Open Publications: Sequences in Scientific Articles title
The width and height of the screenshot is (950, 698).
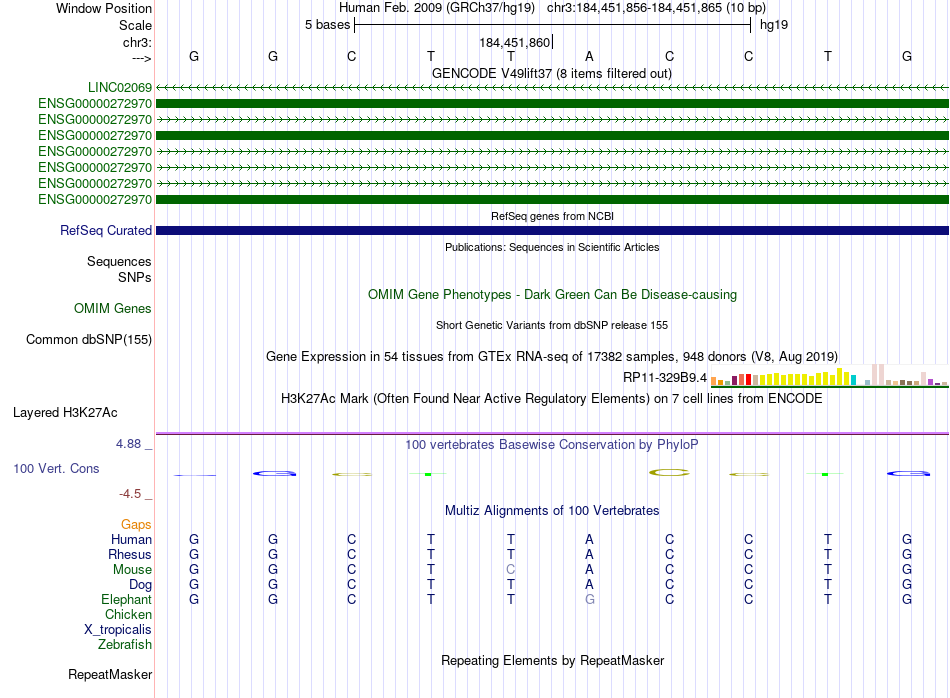pyautogui.click(x=552, y=247)
